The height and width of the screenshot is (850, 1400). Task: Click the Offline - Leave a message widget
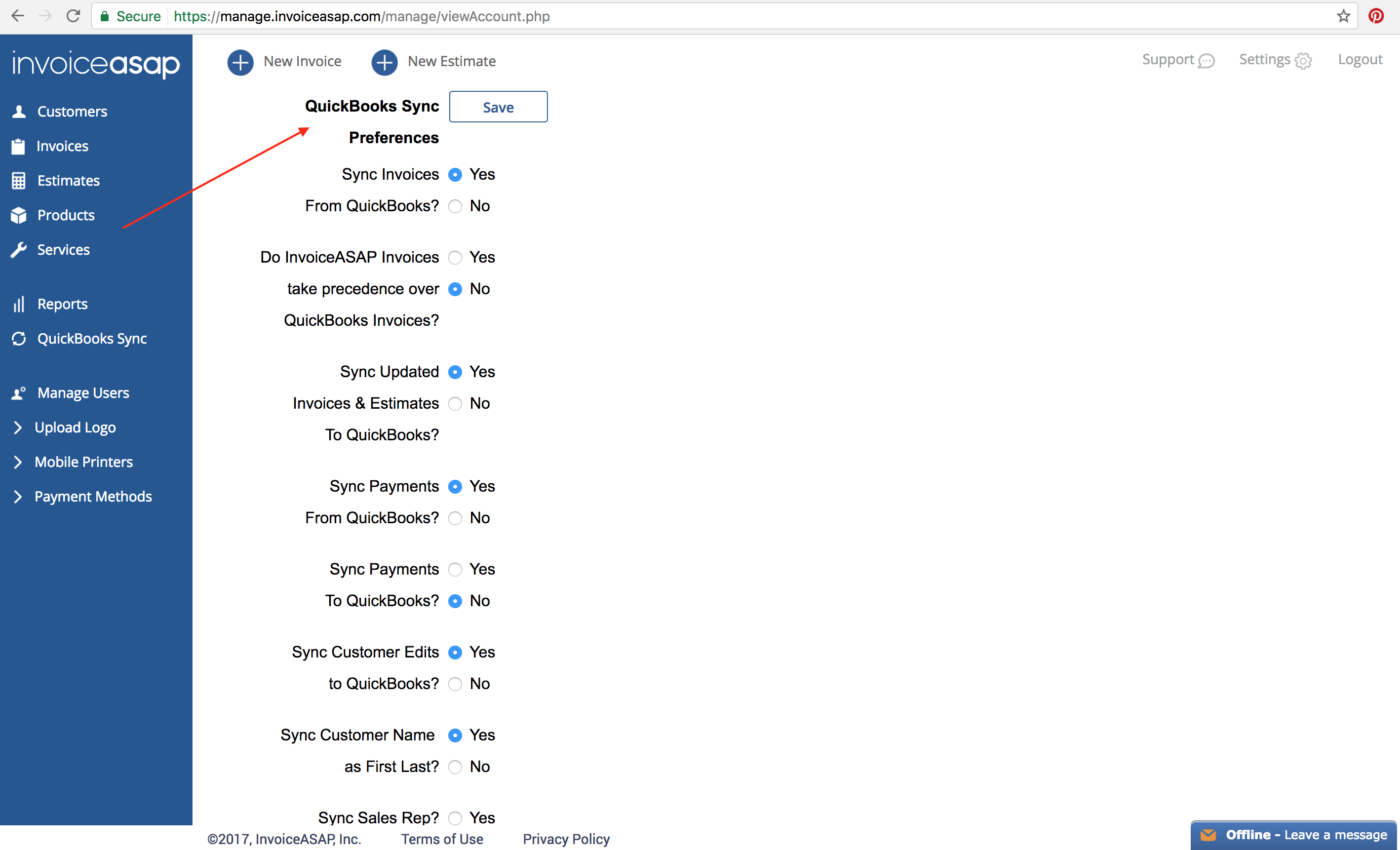(x=1294, y=835)
